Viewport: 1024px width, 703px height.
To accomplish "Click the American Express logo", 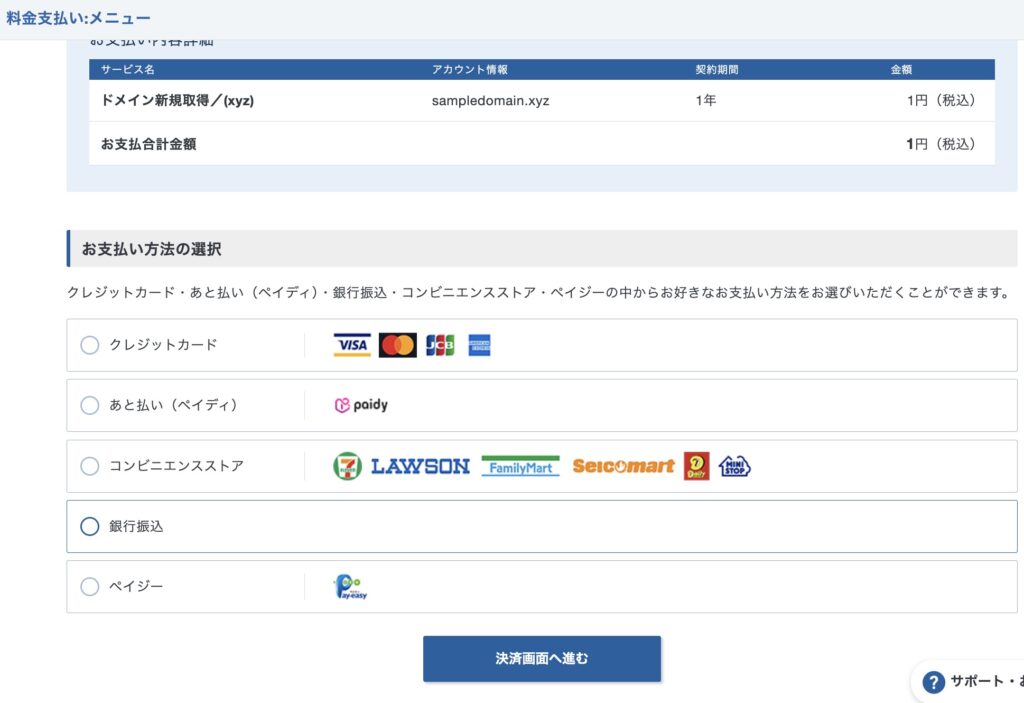I will click(480, 345).
